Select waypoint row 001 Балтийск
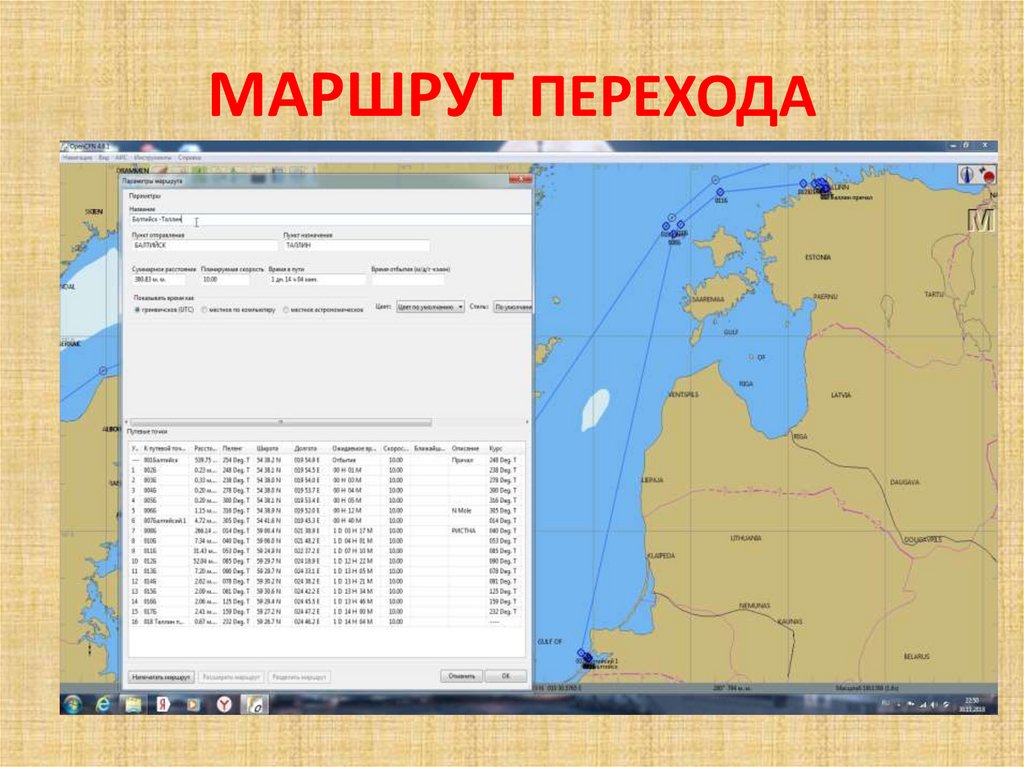Screen dimensions: 1024x767 point(325,460)
